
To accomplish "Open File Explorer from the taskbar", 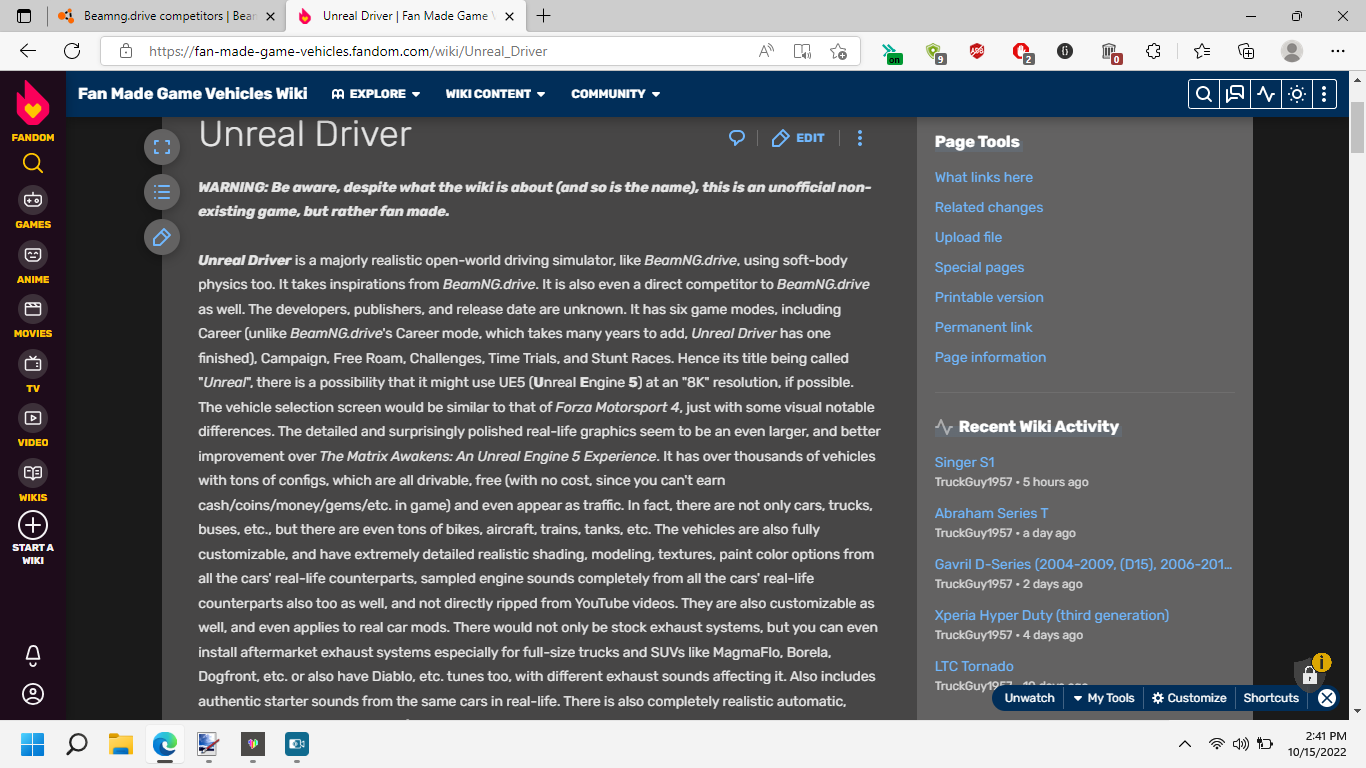I will pyautogui.click(x=121, y=744).
